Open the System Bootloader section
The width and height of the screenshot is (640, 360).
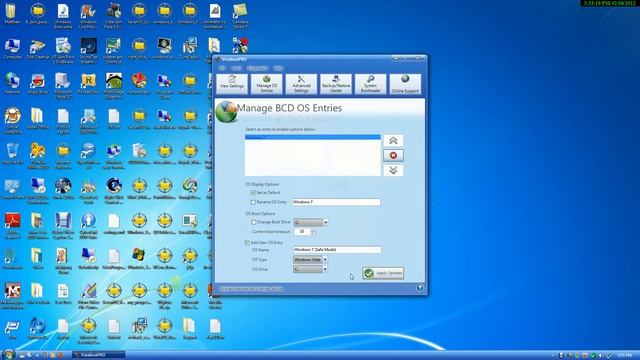click(371, 84)
